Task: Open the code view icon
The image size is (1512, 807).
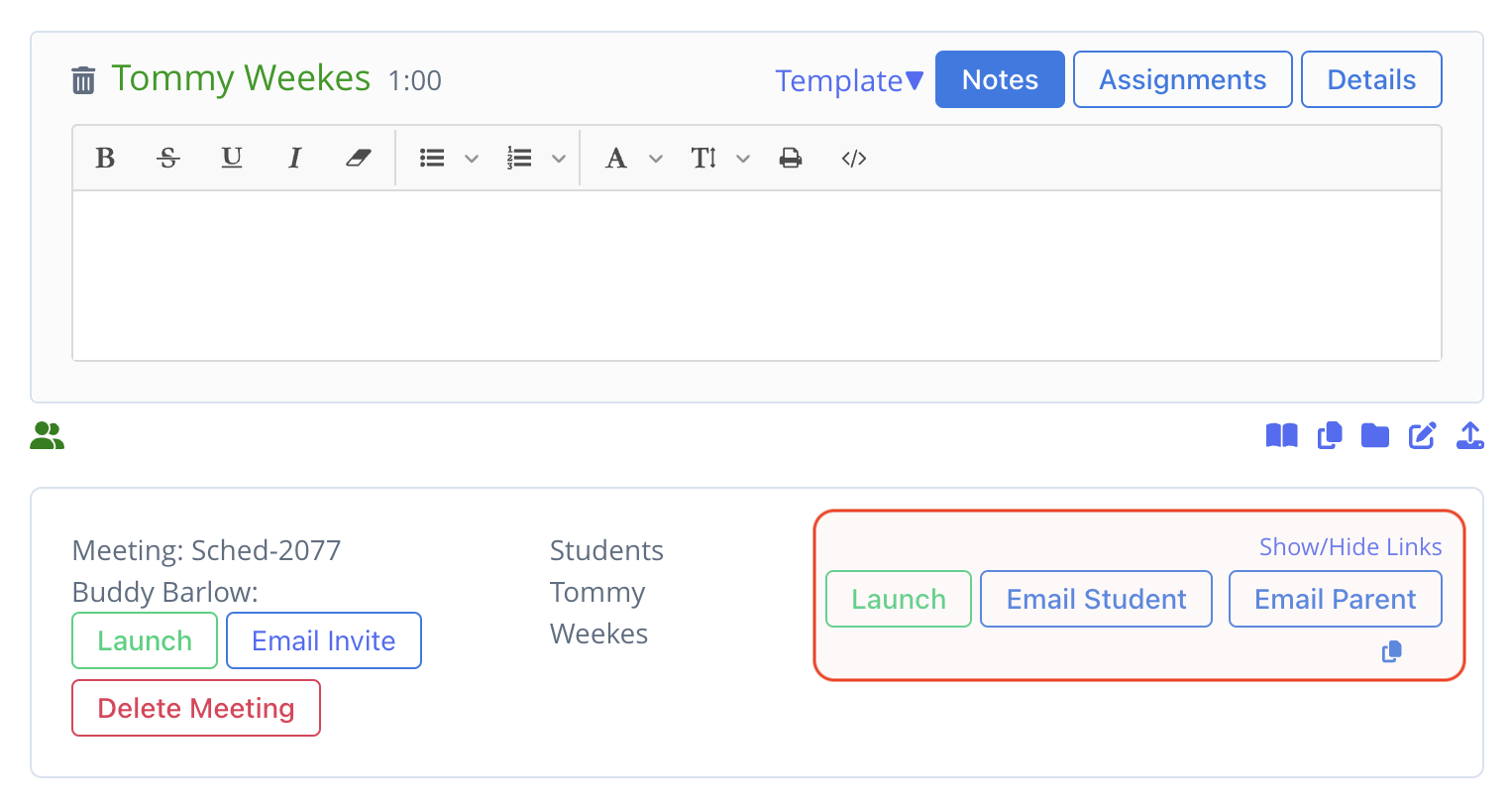Action: [x=853, y=158]
